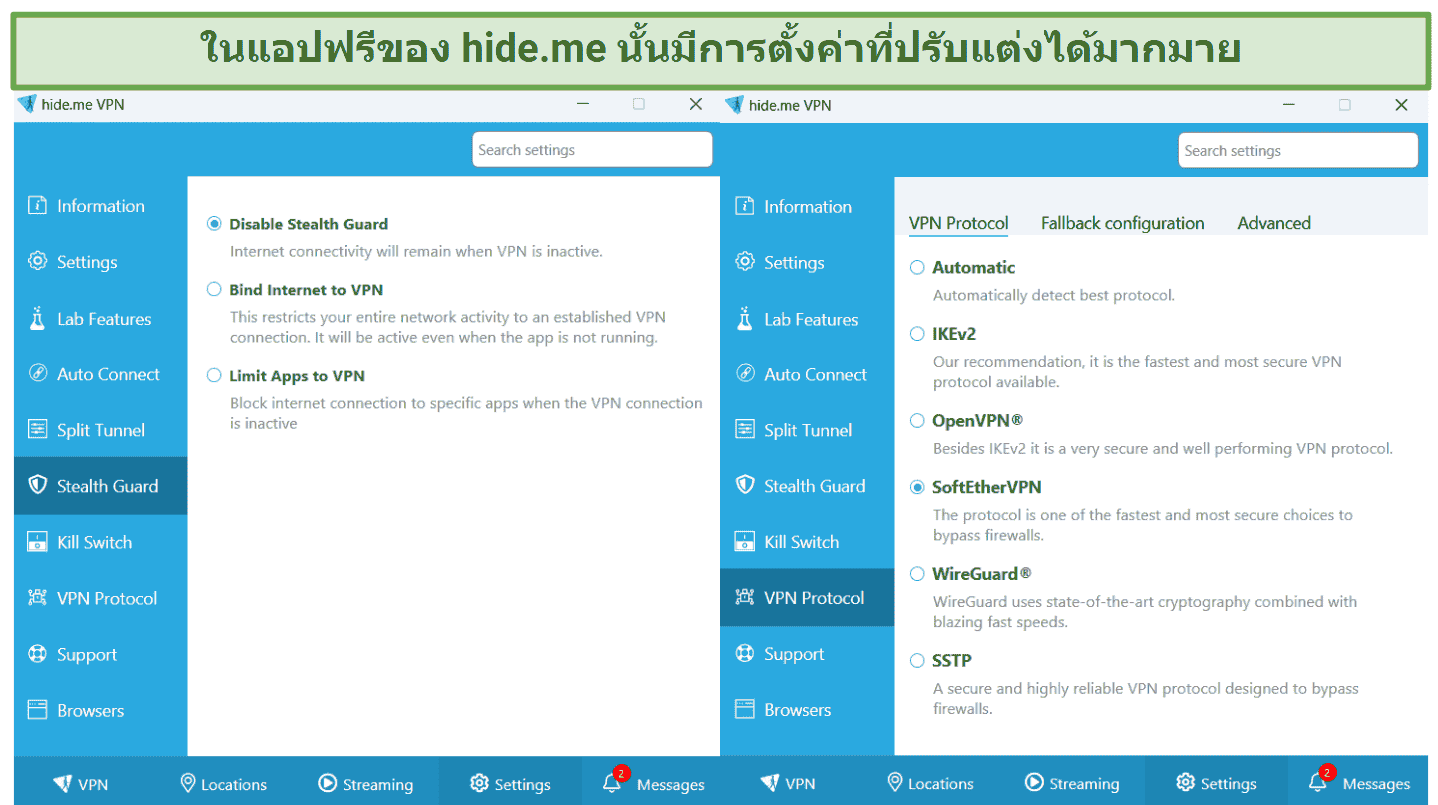Choose SoftEtherVPN protocol radio button
This screenshot has height=805, width=1438.
pos(917,487)
